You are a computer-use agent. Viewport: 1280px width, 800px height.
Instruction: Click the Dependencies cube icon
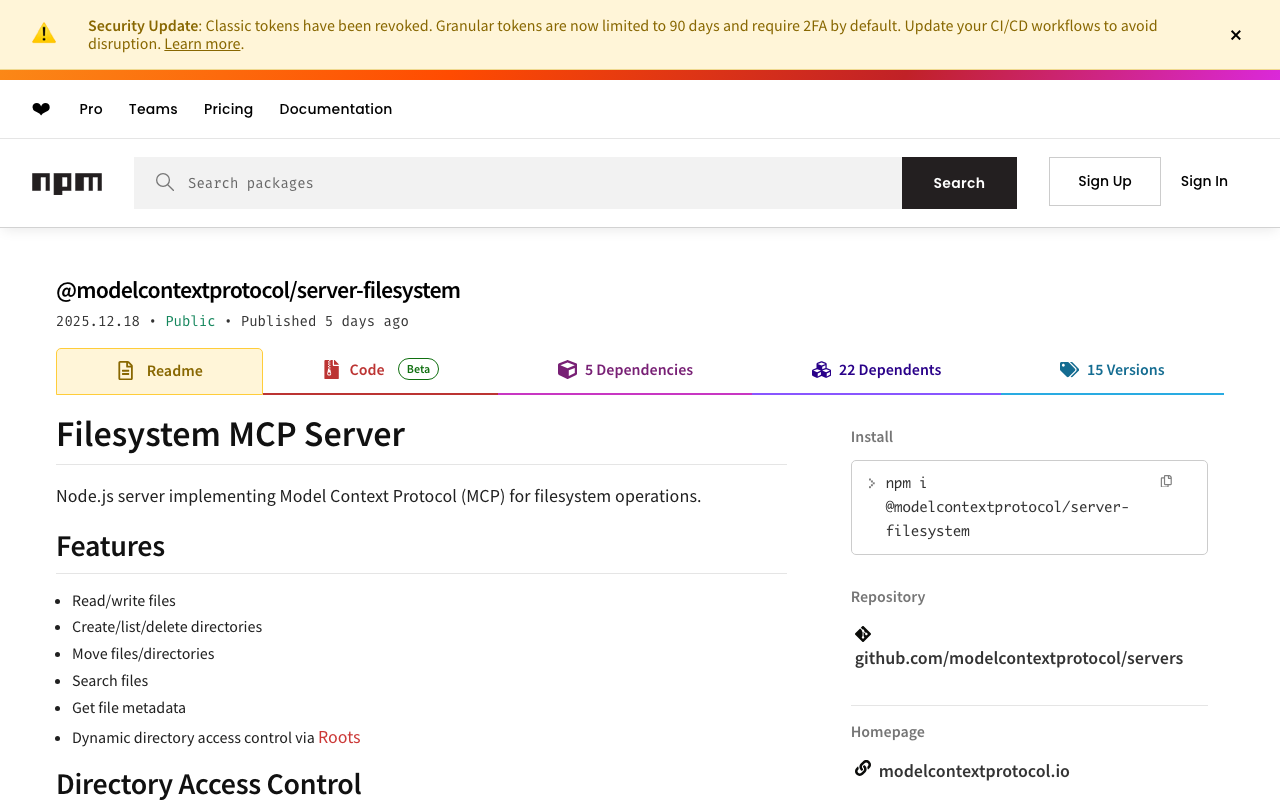point(567,370)
